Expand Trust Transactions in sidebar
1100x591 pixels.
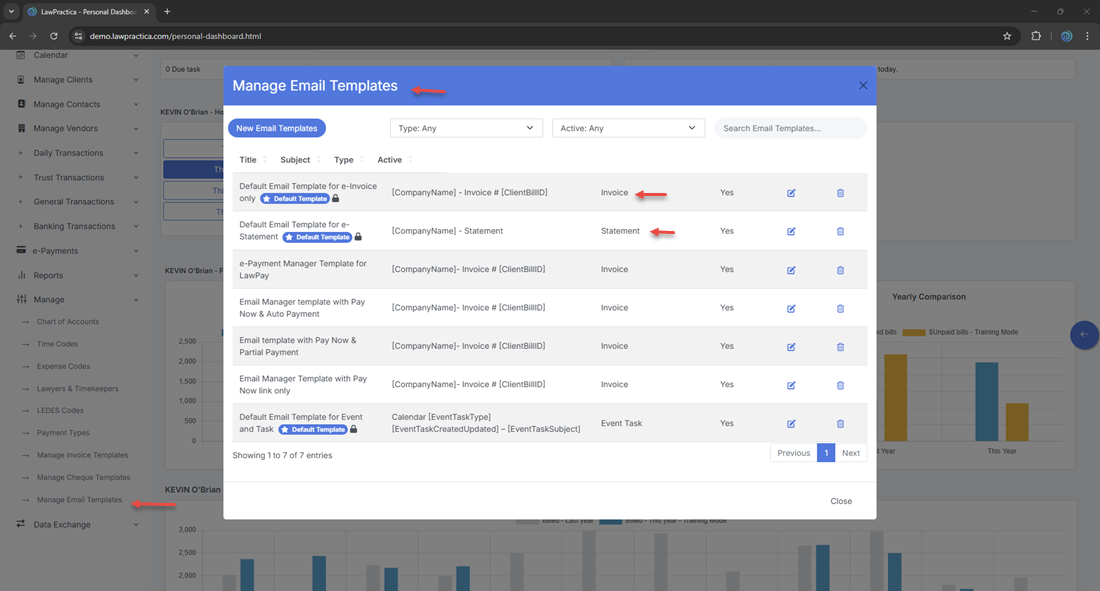70,178
